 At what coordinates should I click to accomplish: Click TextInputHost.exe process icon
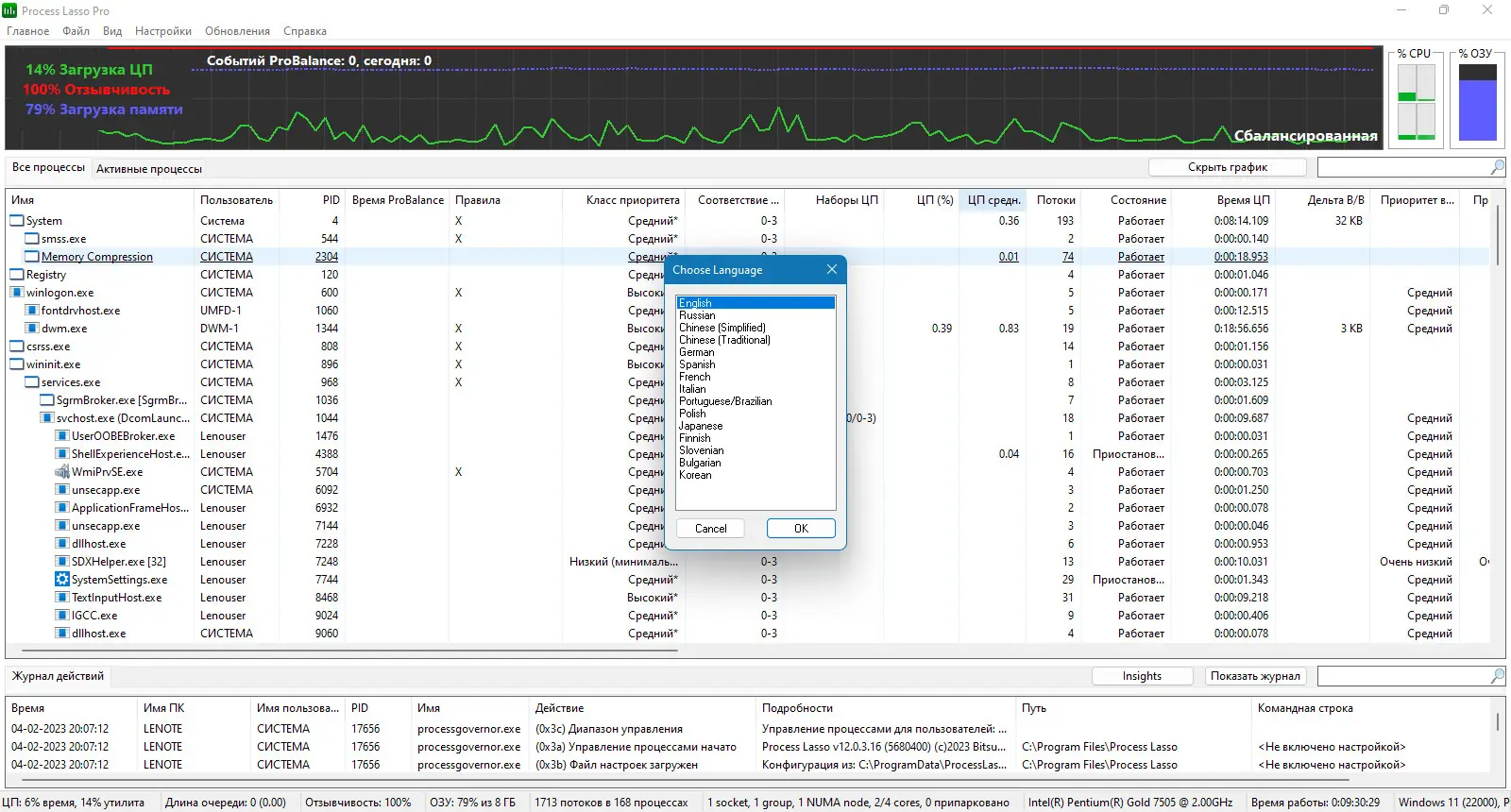pos(62,598)
